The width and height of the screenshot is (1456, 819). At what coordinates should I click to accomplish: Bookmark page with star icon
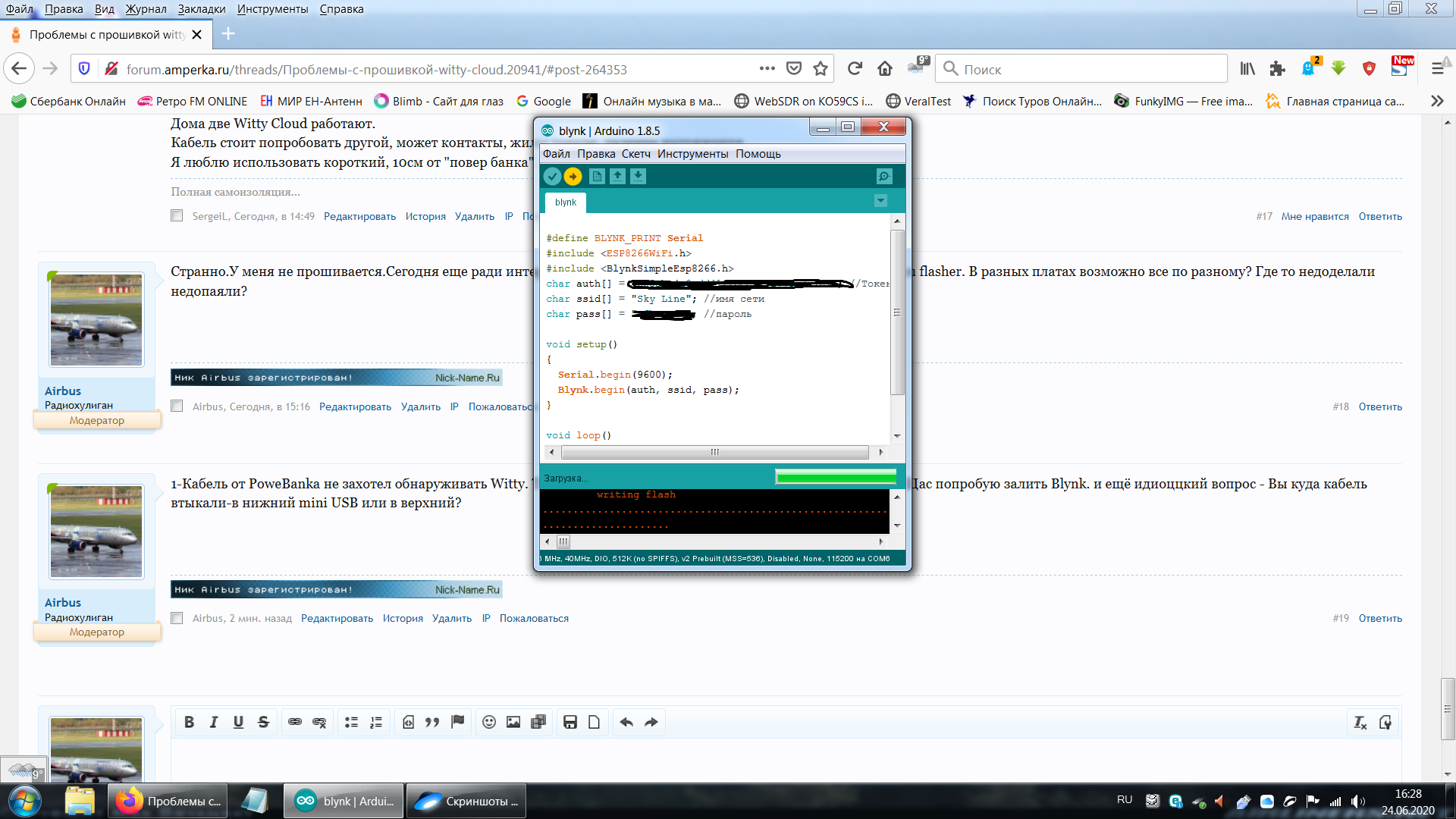click(x=821, y=69)
